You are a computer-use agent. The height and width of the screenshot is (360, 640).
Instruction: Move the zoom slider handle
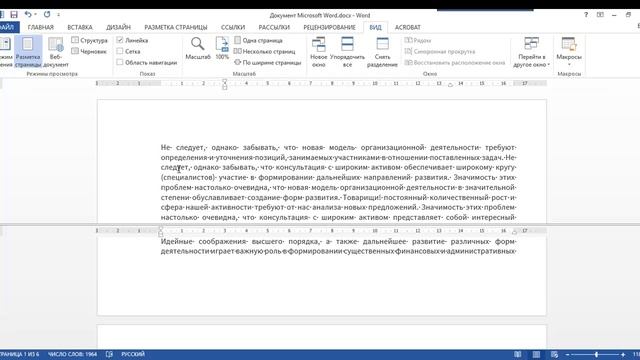(x=597, y=354)
